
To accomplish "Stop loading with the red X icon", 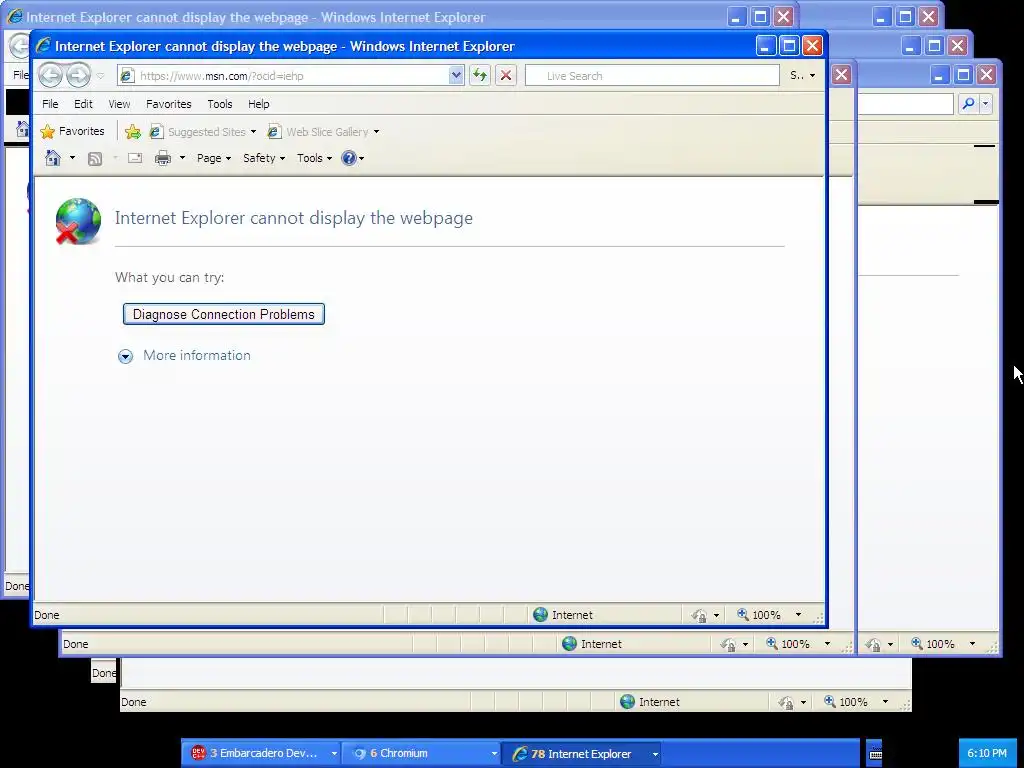I will coord(505,75).
